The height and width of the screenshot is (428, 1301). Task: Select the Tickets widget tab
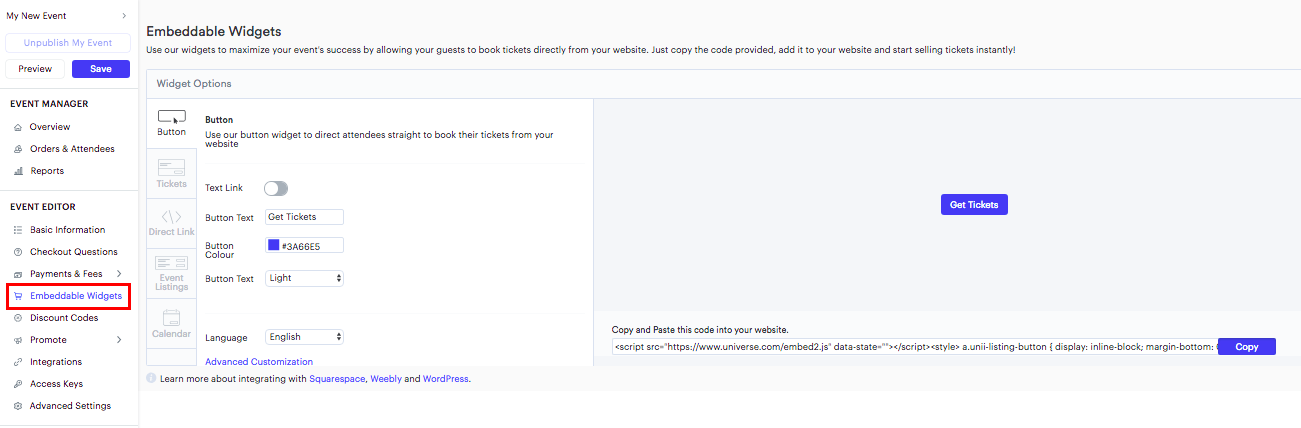(x=171, y=173)
